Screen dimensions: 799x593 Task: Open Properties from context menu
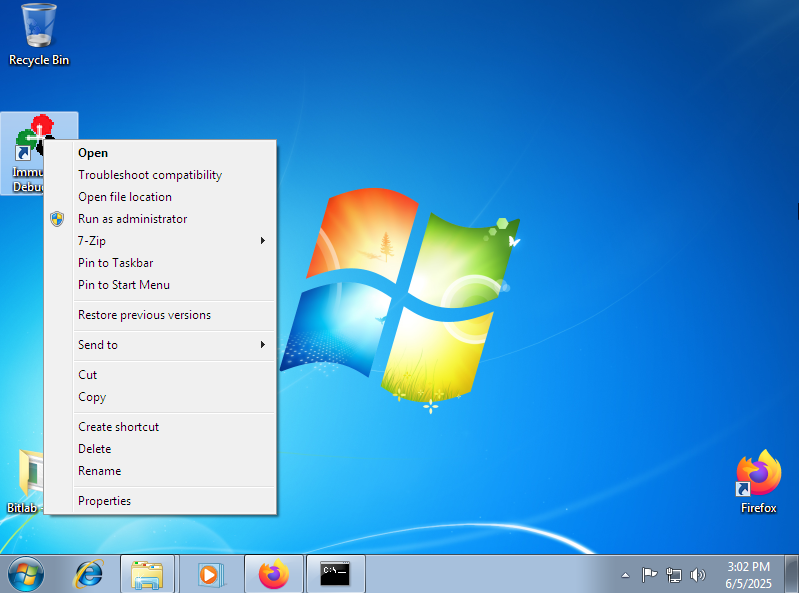pos(161,501)
